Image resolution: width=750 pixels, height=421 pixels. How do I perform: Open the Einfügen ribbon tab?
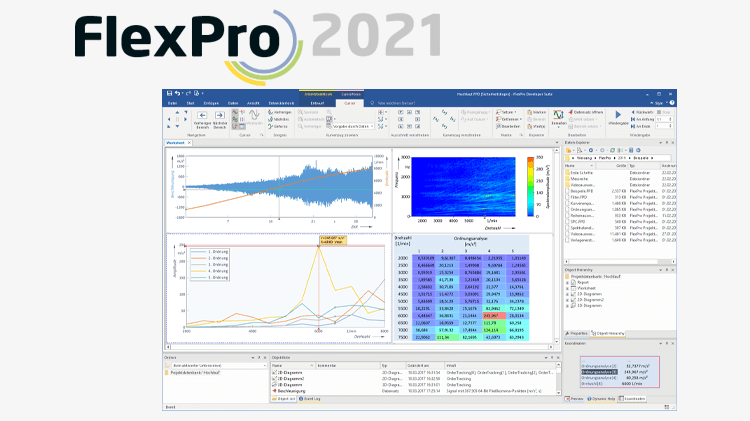(215, 102)
